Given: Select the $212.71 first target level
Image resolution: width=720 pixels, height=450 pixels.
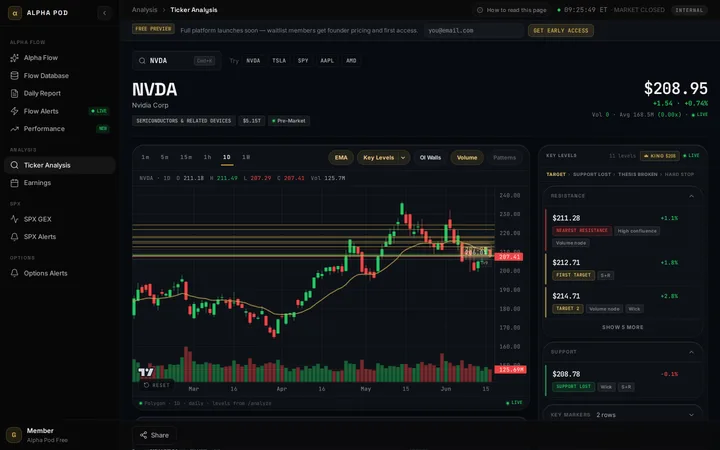Looking at the screenshot, I should pyautogui.click(x=623, y=269).
